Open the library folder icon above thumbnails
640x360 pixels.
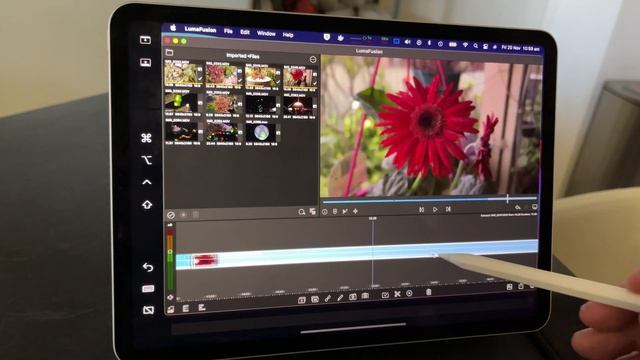click(x=169, y=52)
